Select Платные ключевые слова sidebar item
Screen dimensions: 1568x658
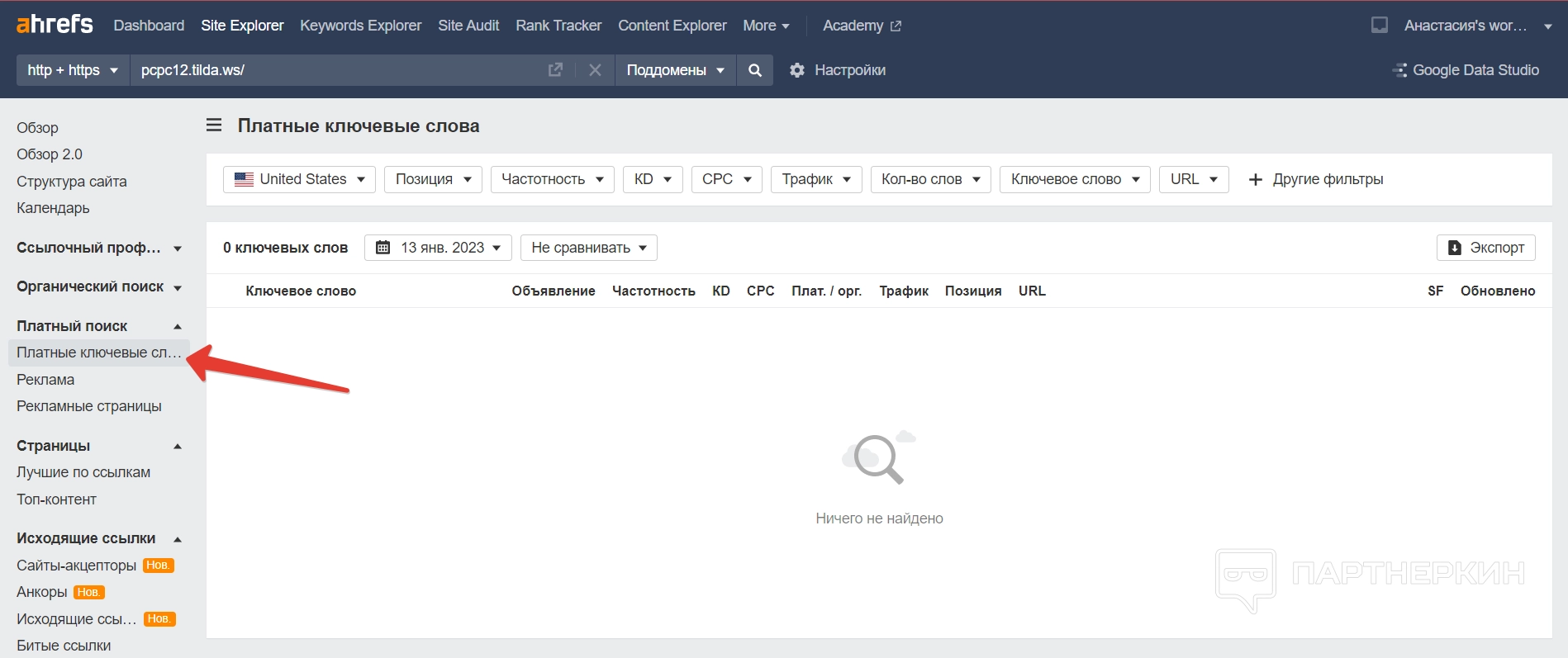point(99,353)
